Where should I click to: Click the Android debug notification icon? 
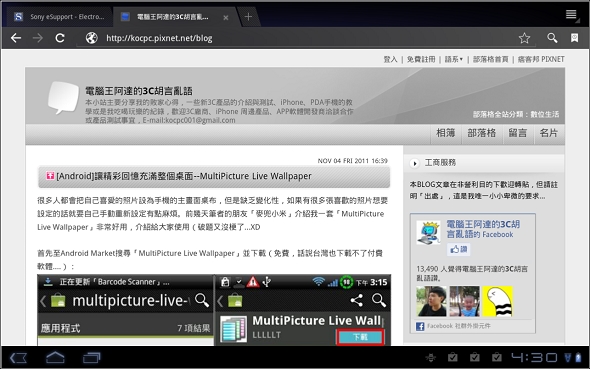point(430,357)
